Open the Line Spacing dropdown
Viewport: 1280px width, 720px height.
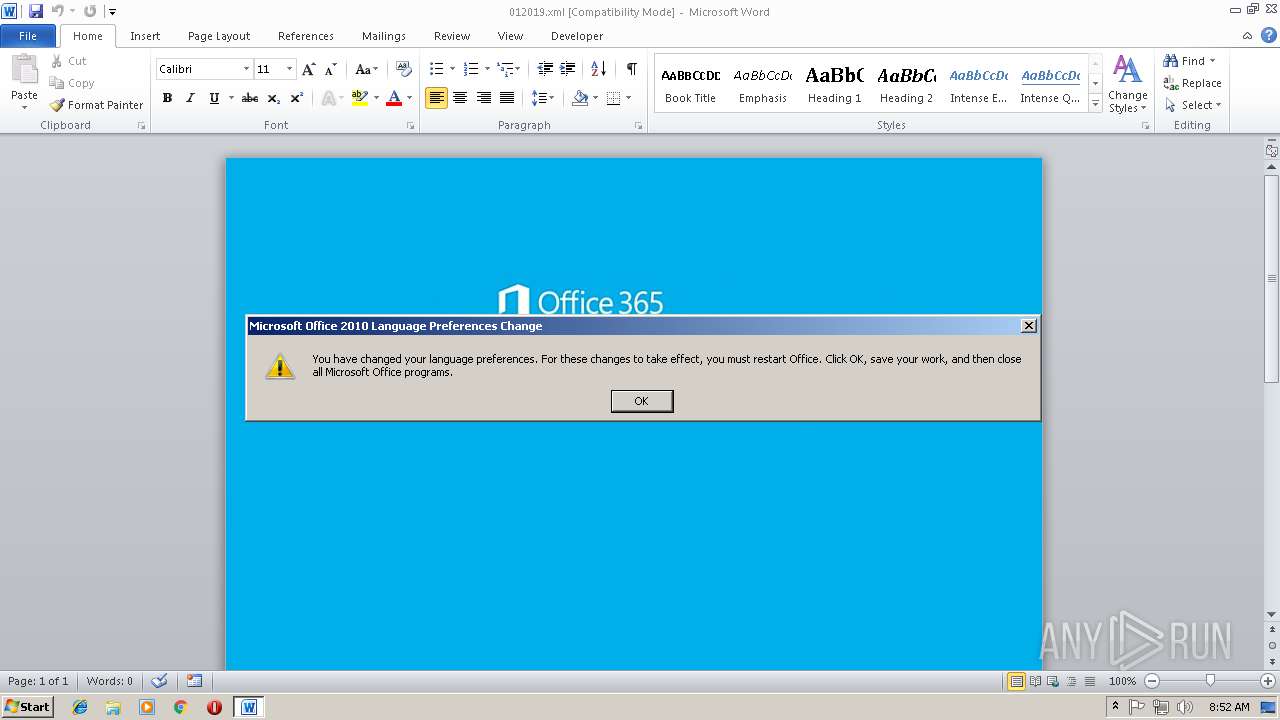pos(542,98)
